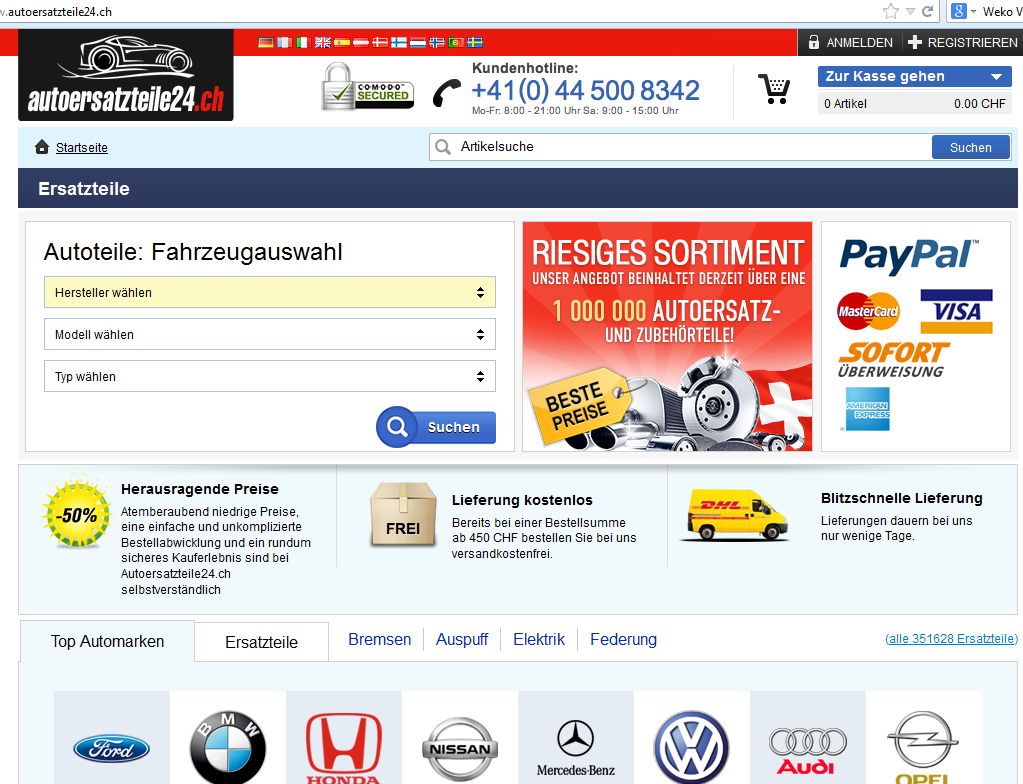Click the Google search engine icon

pyautogui.click(x=958, y=11)
